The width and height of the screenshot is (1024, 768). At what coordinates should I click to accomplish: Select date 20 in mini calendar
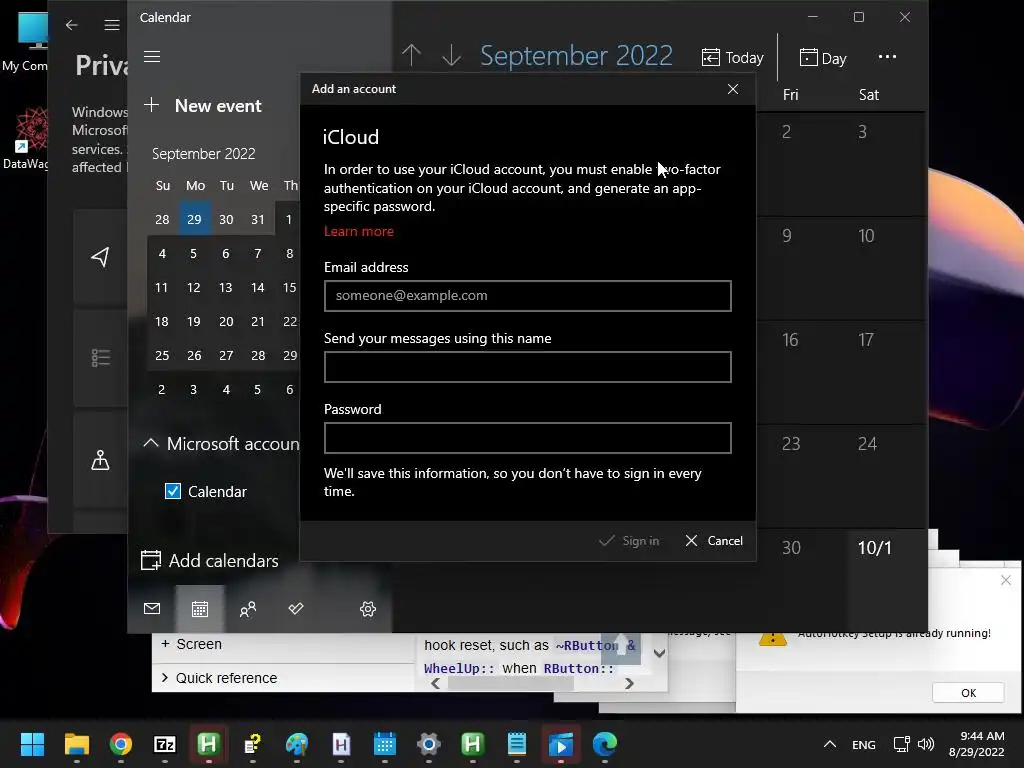226,321
